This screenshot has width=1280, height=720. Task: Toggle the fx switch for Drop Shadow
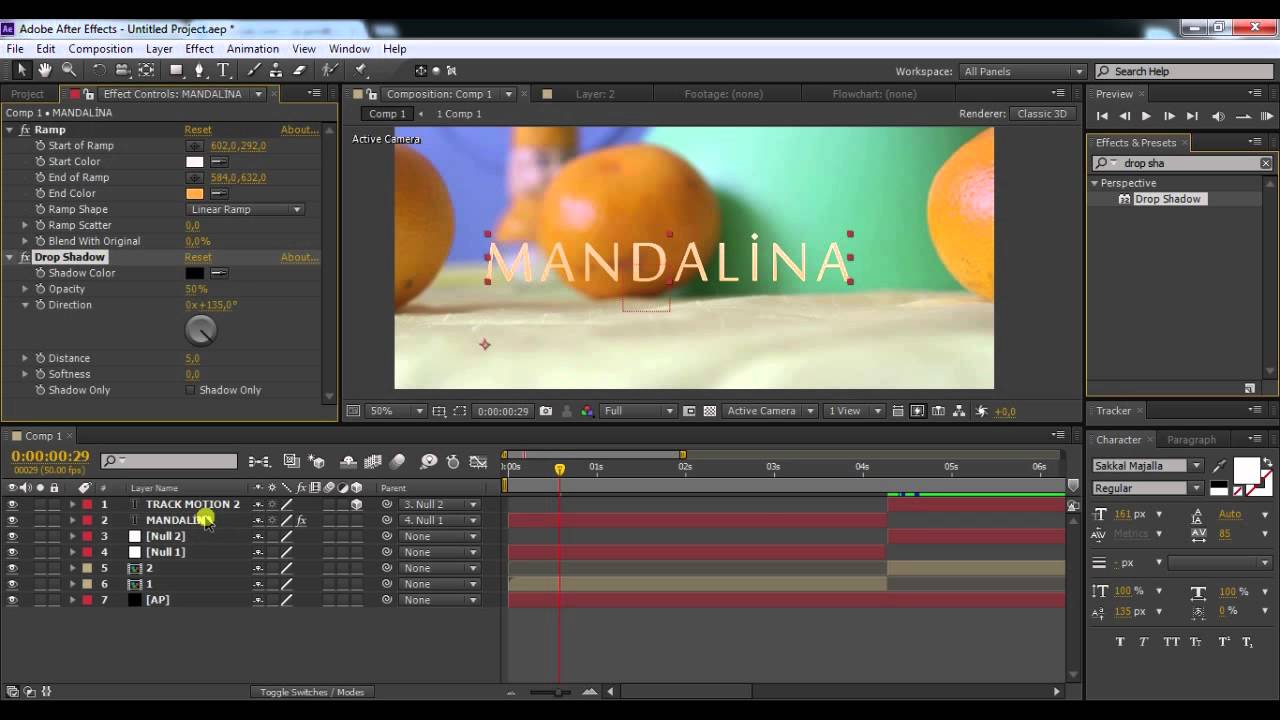pos(25,258)
